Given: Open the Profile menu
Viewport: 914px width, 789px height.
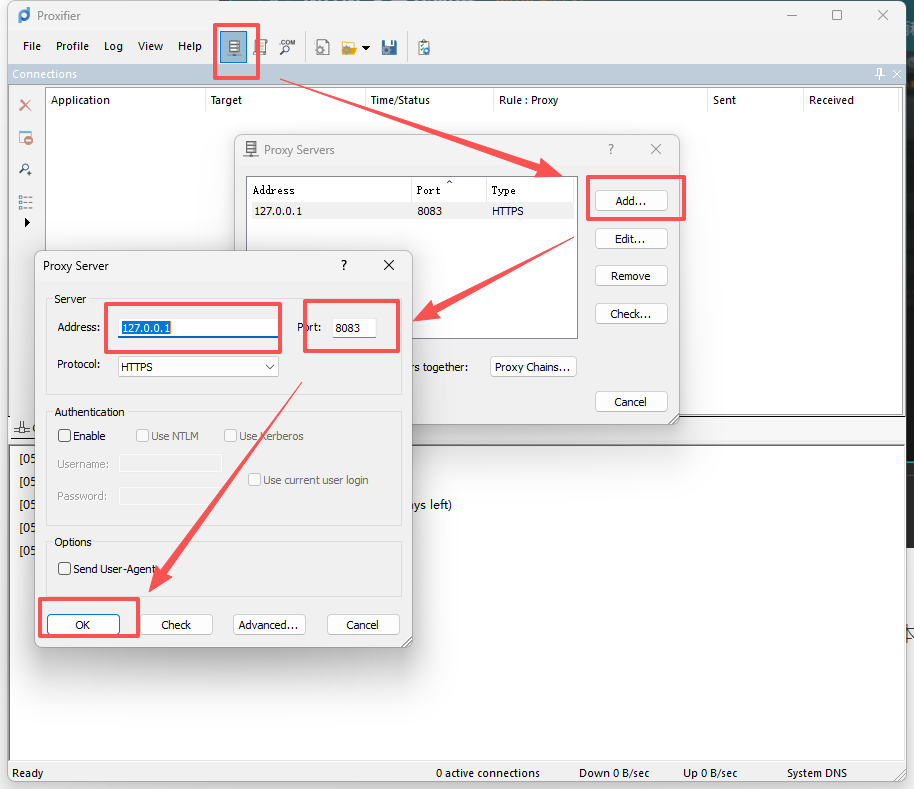Looking at the screenshot, I should pos(72,46).
